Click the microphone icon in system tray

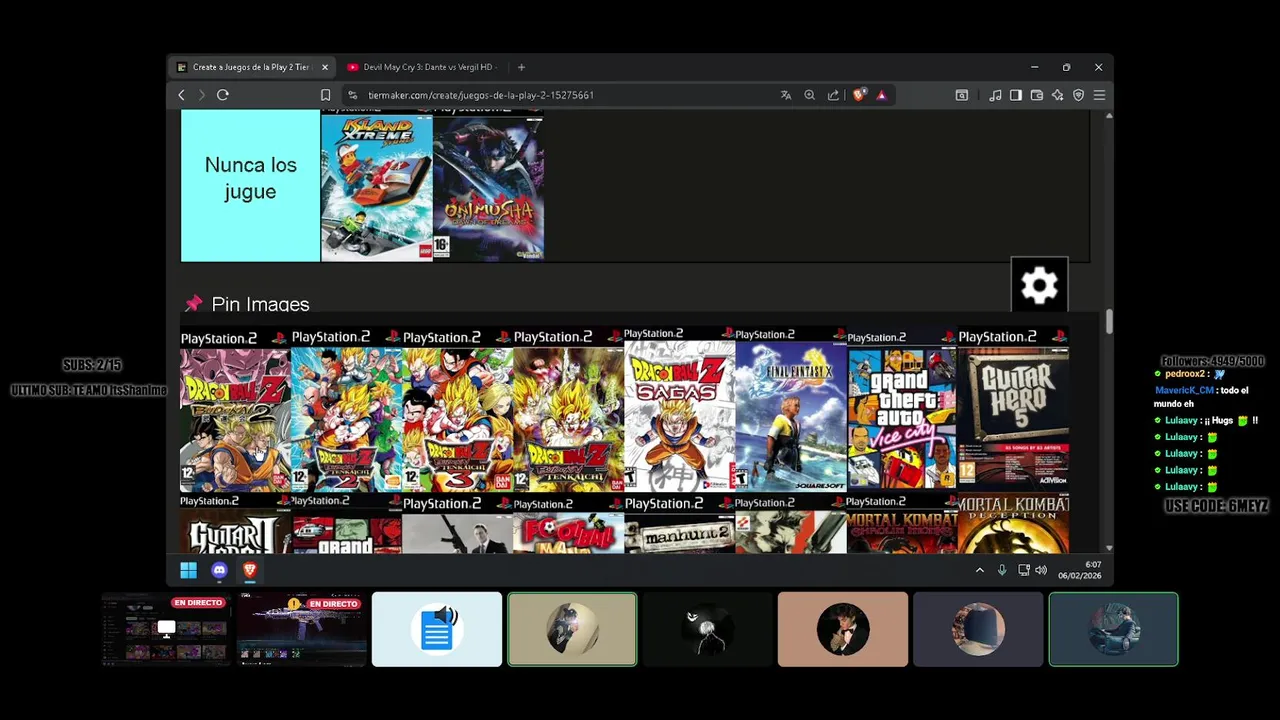pos(1002,570)
